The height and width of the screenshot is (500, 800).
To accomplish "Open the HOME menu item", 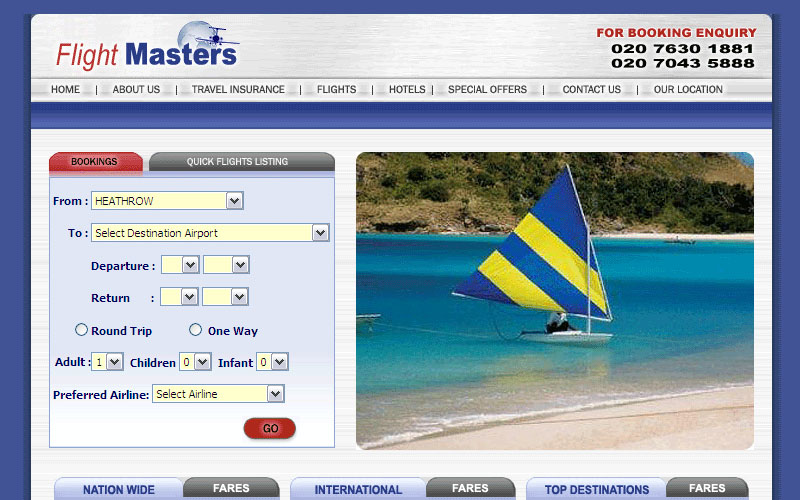I will [x=65, y=89].
